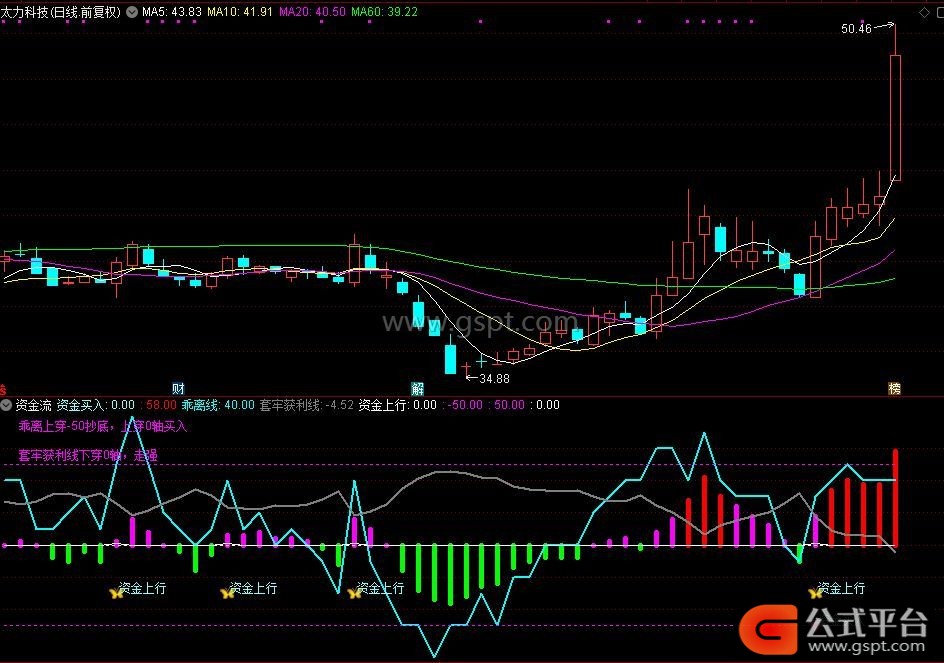Click the 公式平台 logo icon

tap(768, 629)
